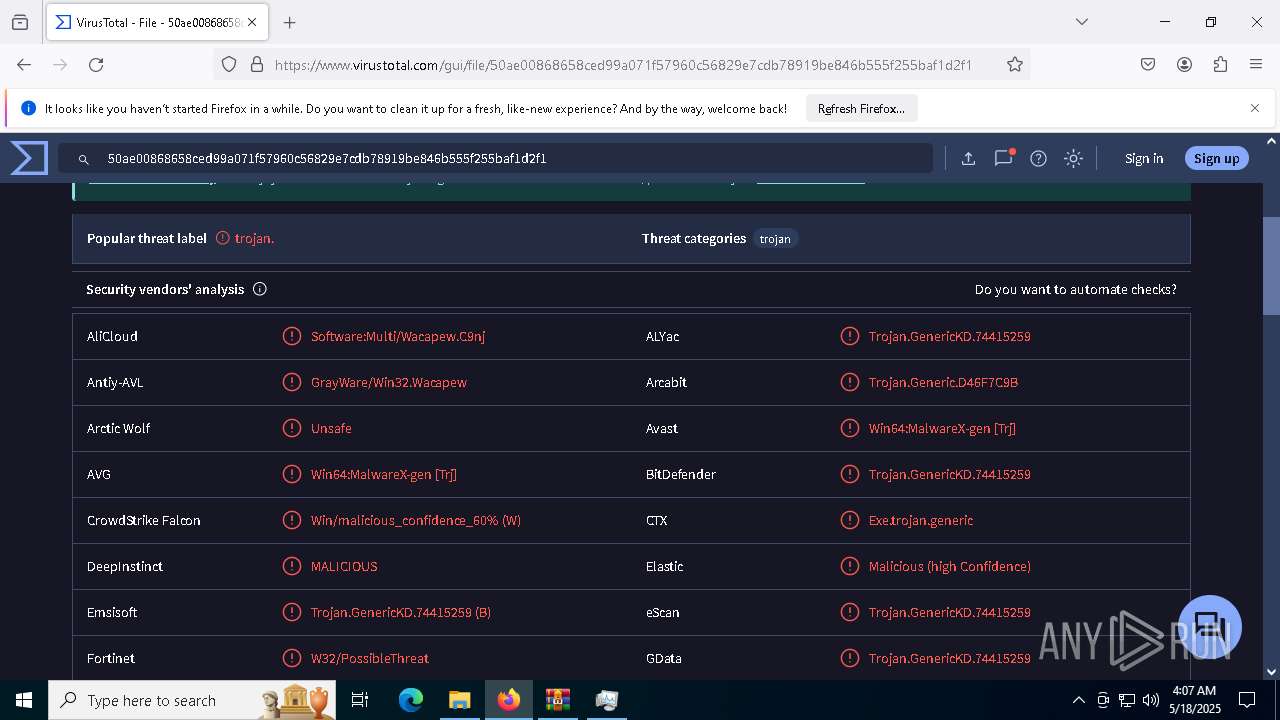Open WinRAR from the taskbar

(x=557, y=700)
